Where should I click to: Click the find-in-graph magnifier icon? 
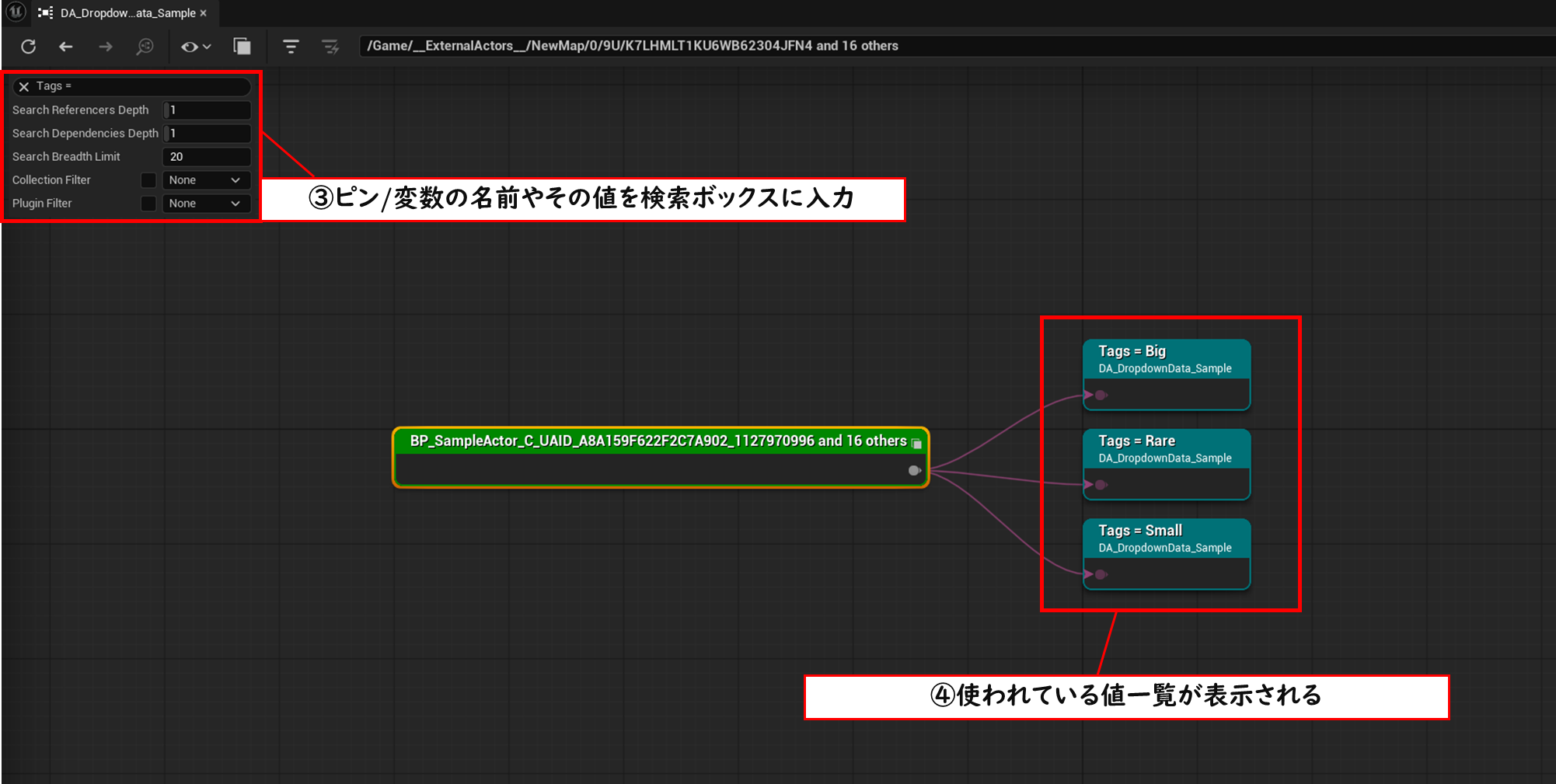coord(145,47)
